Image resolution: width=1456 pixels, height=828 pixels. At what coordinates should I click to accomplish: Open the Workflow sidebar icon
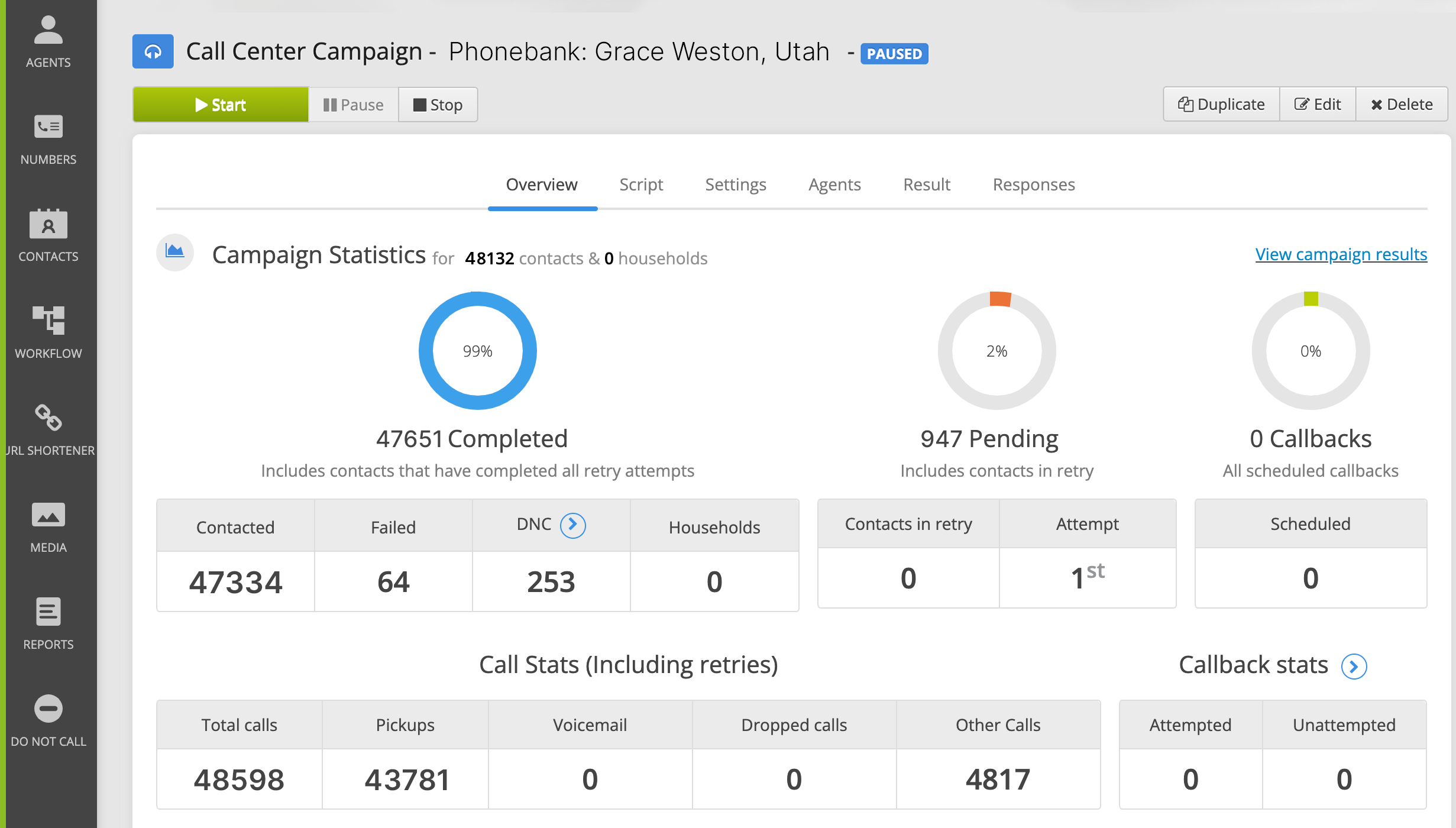tap(48, 332)
